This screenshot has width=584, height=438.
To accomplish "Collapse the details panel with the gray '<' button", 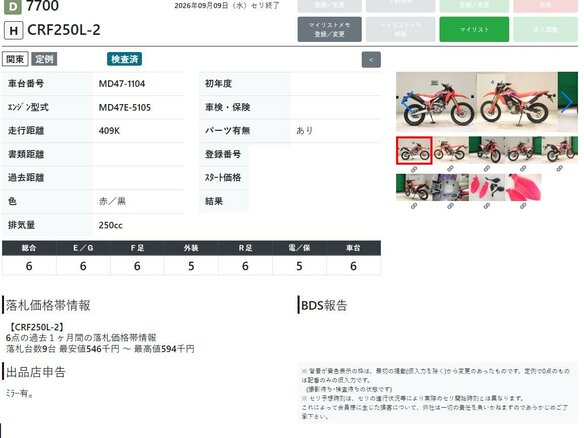I will [x=371, y=60].
